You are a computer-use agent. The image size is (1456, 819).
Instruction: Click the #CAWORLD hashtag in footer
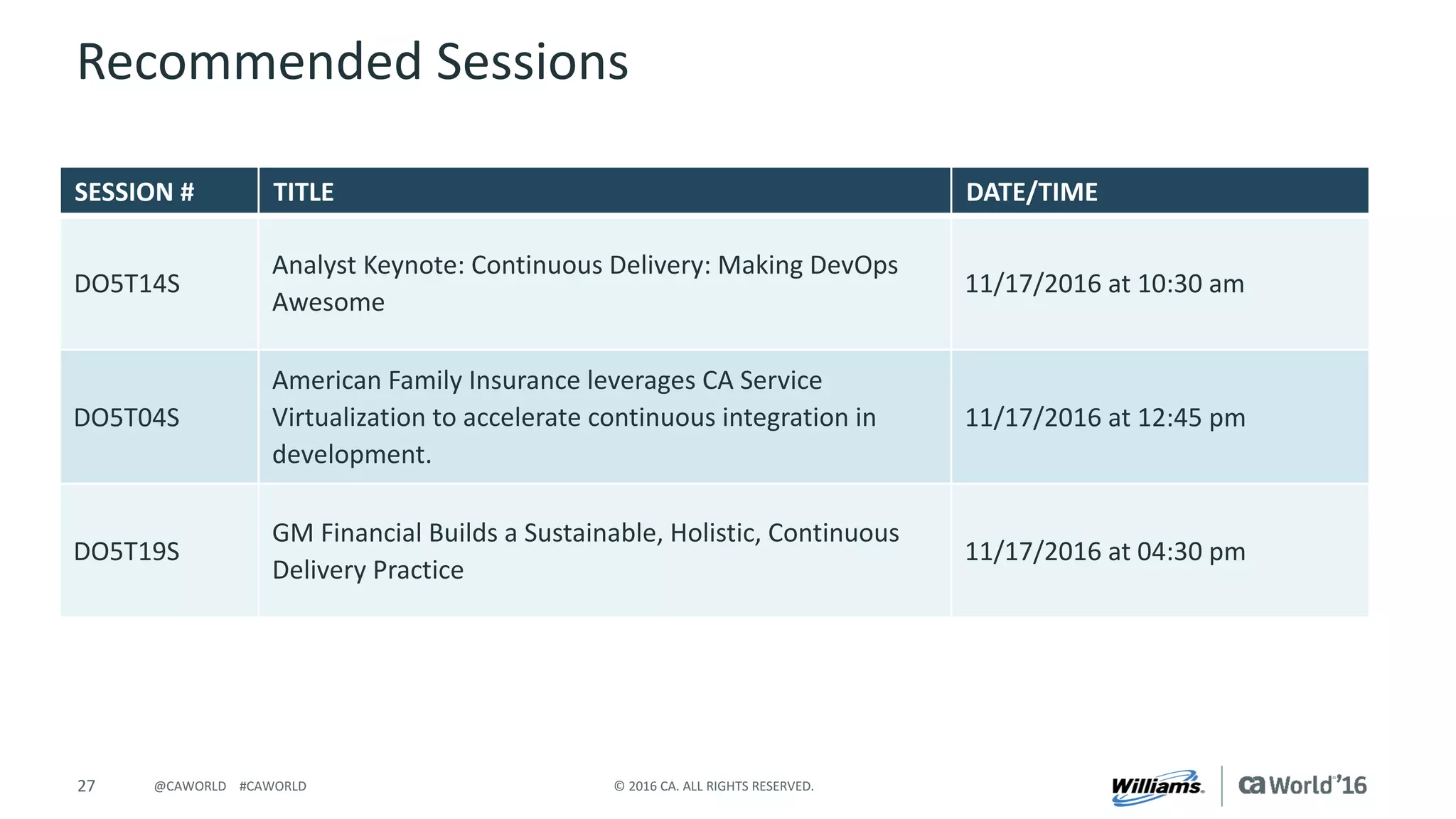[x=273, y=786]
